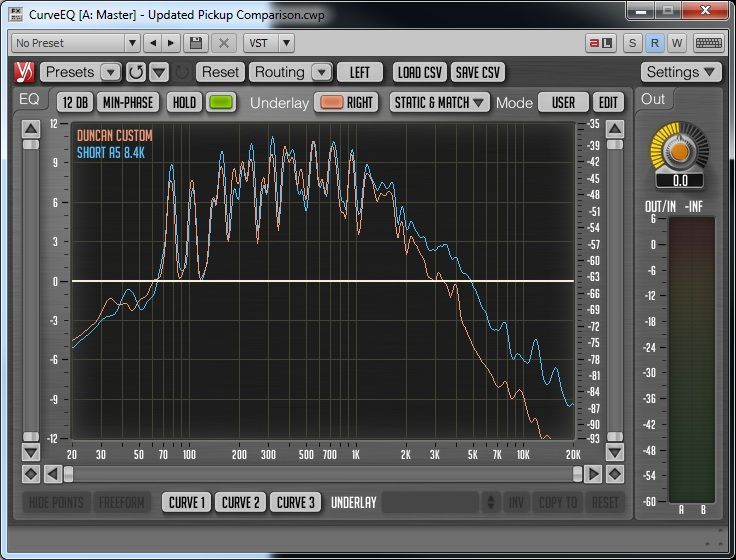
Task: Open the STATIC & MATCH dropdown
Action: [x=439, y=102]
